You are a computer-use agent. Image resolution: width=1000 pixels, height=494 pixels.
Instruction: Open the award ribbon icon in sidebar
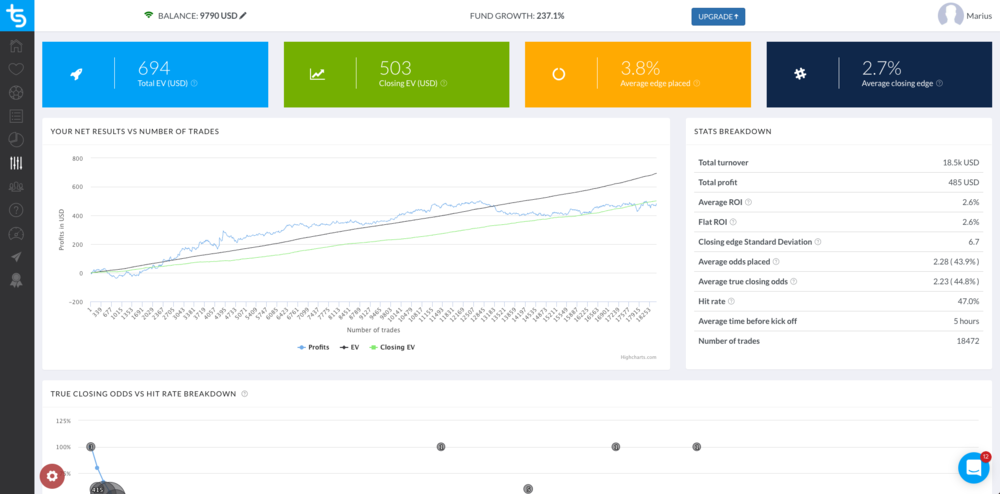(x=17, y=280)
